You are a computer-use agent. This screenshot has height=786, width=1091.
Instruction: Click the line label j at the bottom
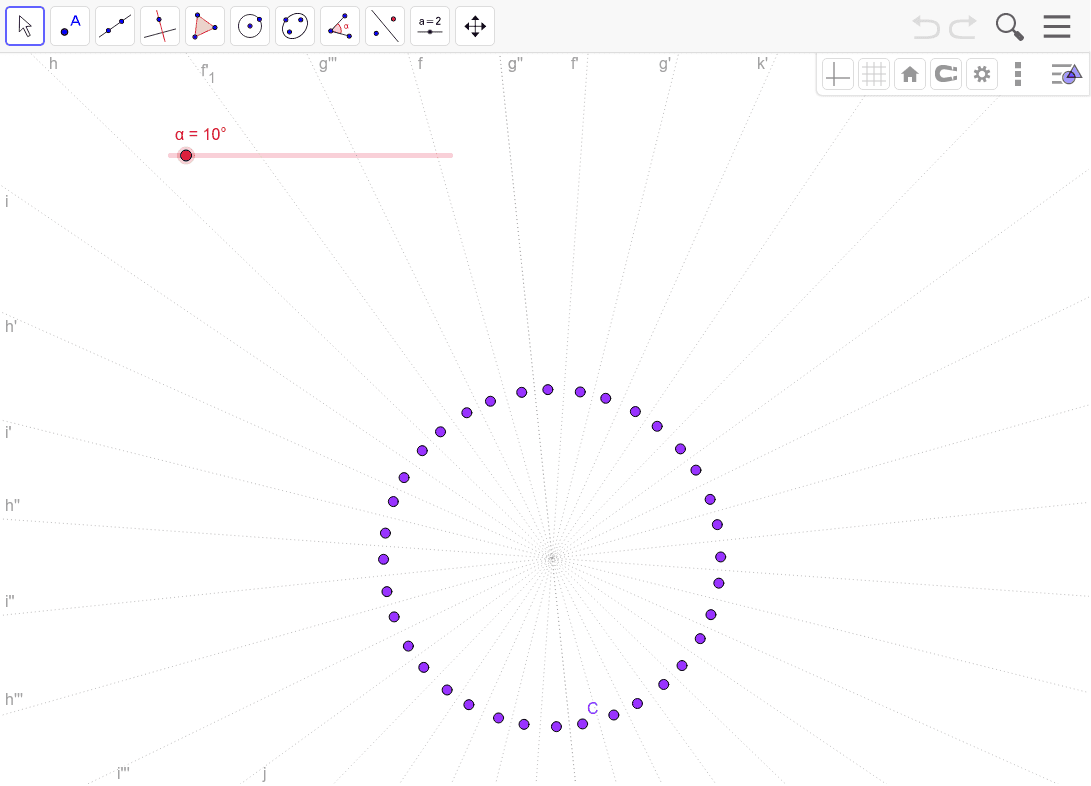[x=264, y=773]
